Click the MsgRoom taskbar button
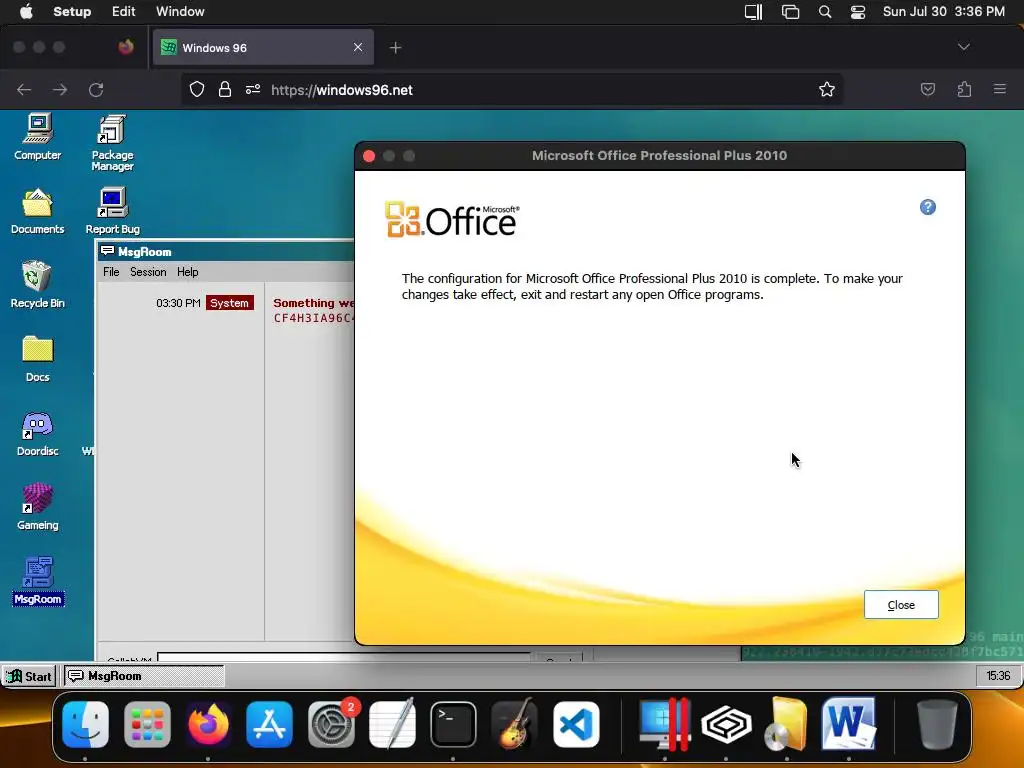The image size is (1024, 768). click(144, 676)
